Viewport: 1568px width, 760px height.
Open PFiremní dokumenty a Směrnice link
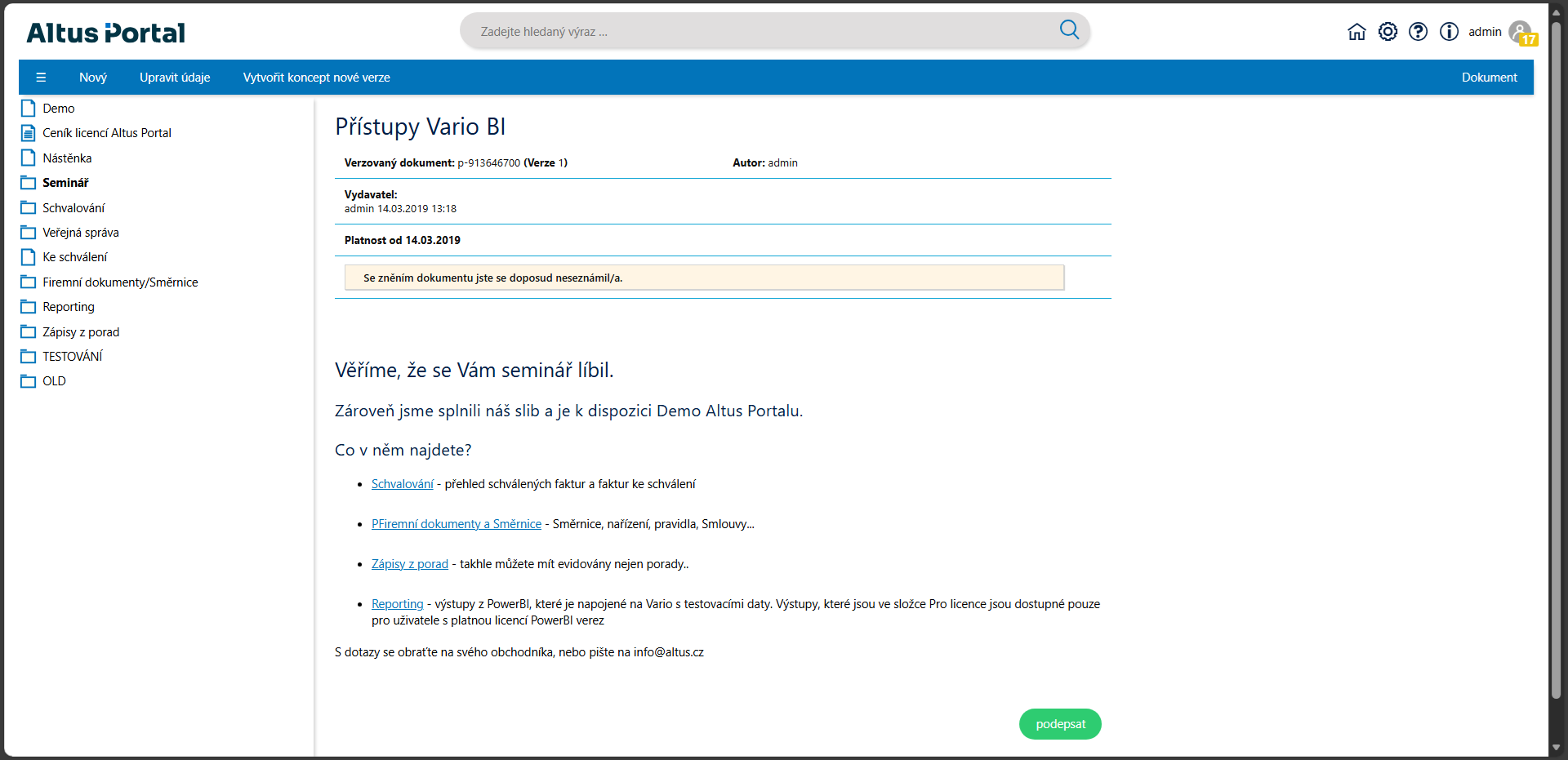pos(457,524)
